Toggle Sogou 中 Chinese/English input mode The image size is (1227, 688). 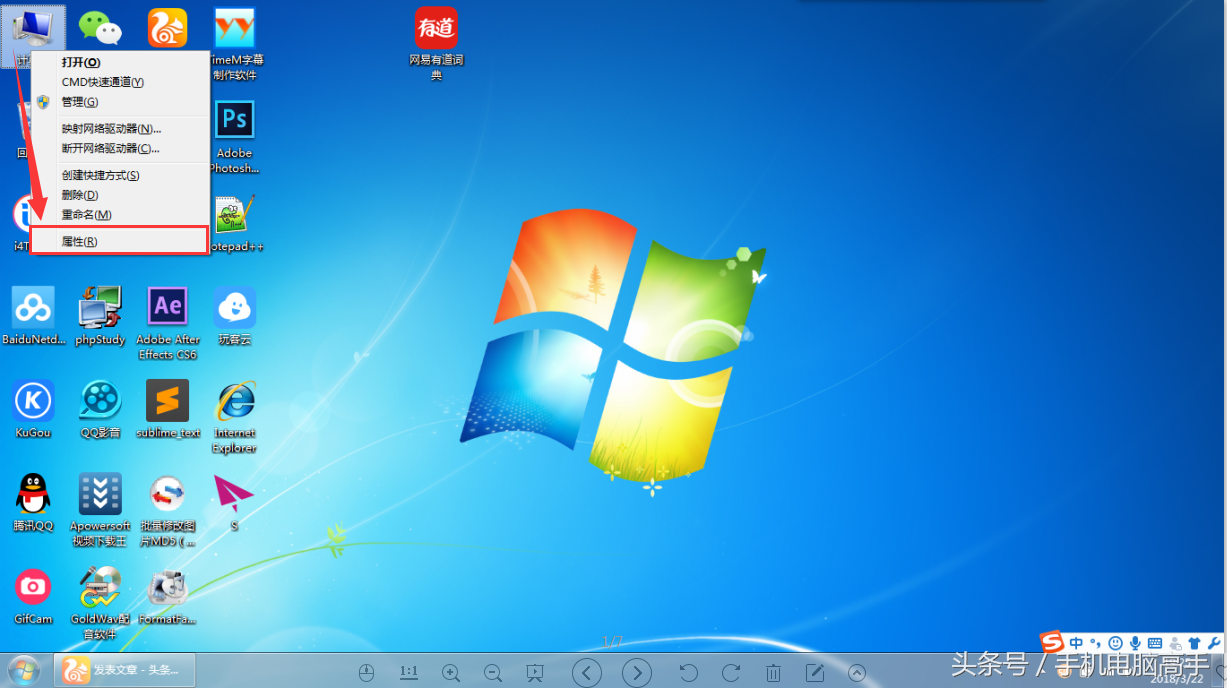point(1076,642)
